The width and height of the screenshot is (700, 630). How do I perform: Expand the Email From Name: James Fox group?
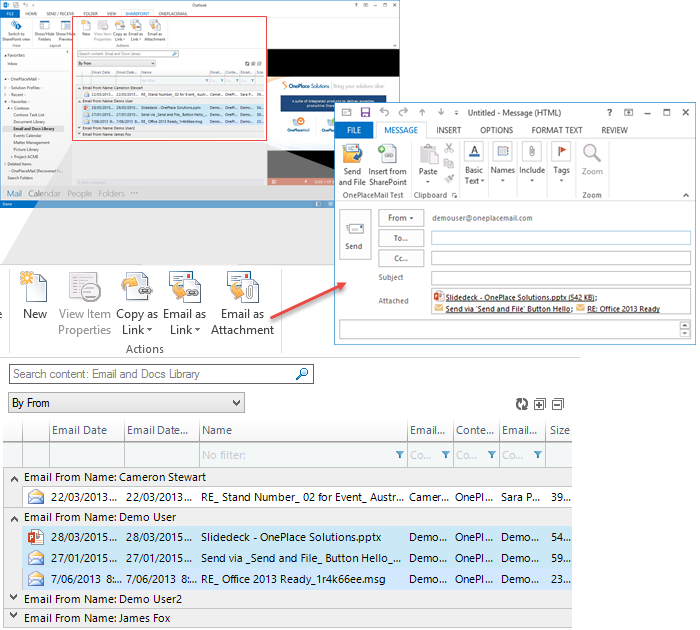(13, 616)
